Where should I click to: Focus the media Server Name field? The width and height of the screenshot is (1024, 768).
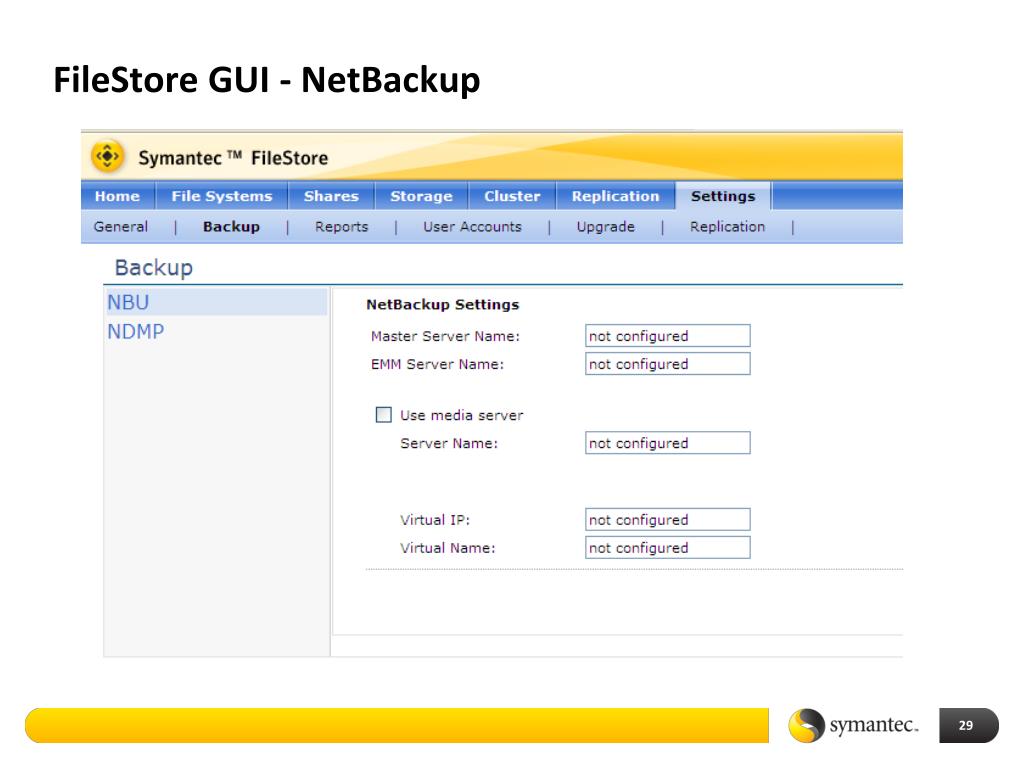667,443
